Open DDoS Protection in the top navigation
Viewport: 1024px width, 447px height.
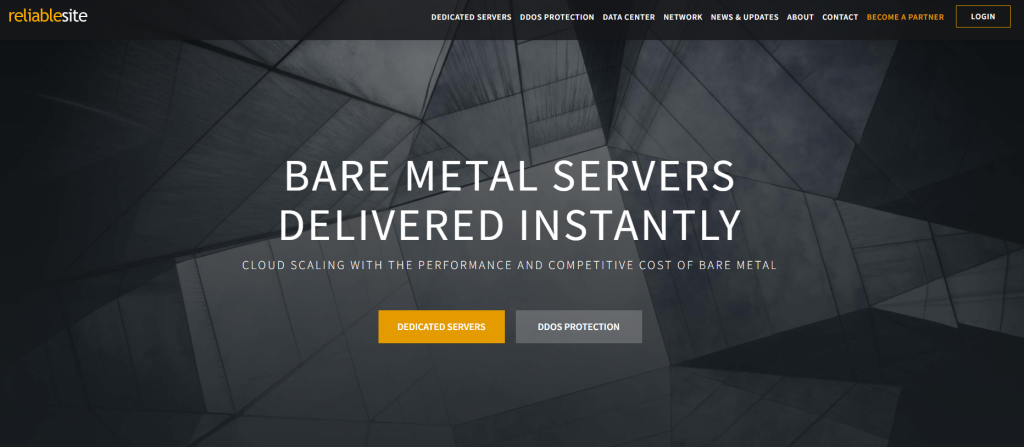[557, 17]
